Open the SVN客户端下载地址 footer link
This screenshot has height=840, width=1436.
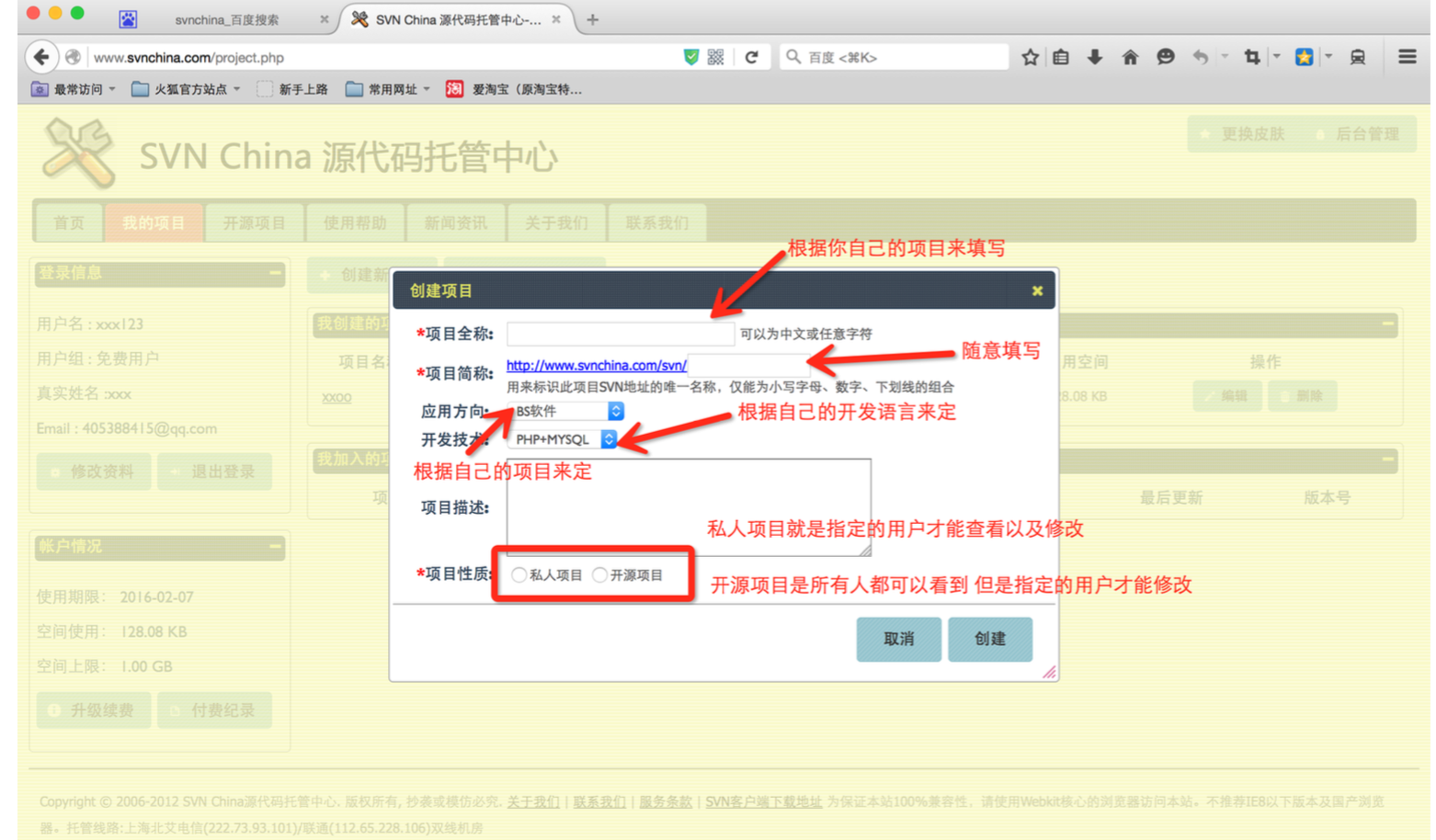[x=763, y=801]
